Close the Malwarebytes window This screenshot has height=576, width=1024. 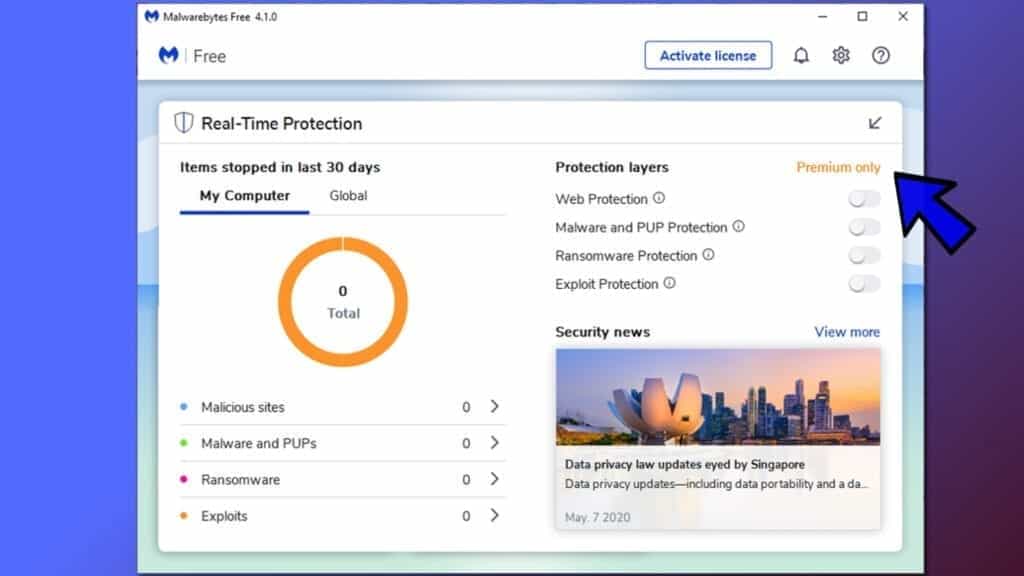click(x=903, y=16)
